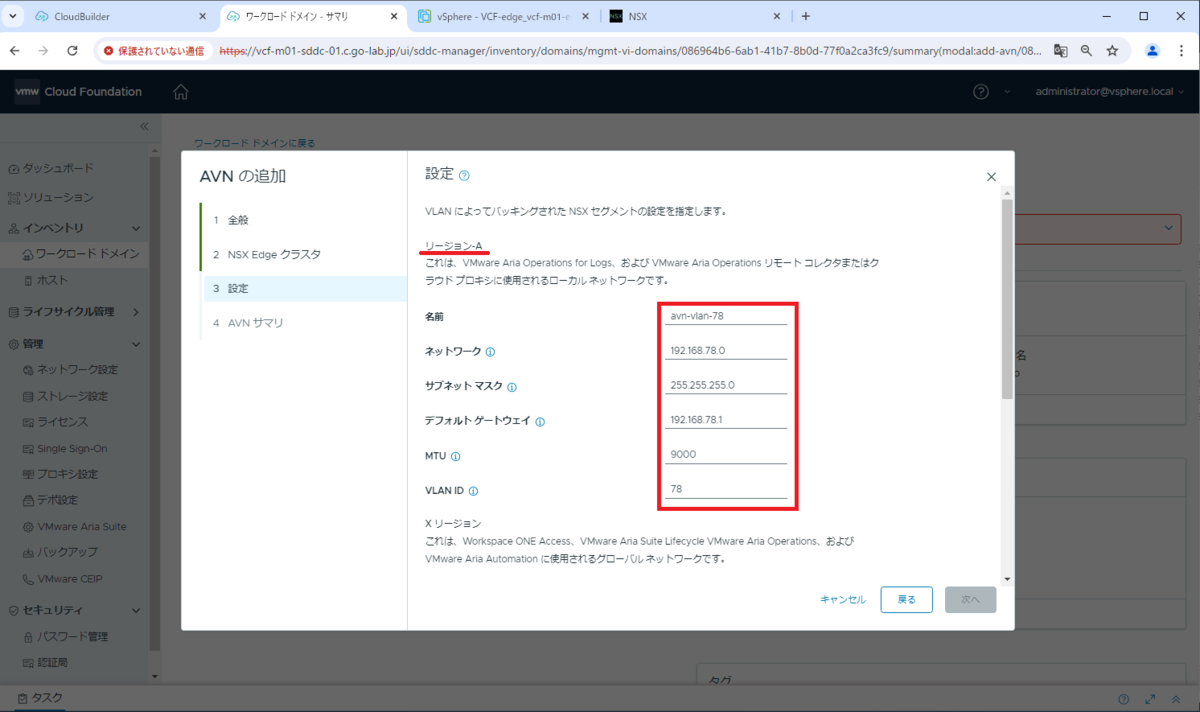
Task: Click the タスク panel help icon at bottom
Action: point(1124,699)
